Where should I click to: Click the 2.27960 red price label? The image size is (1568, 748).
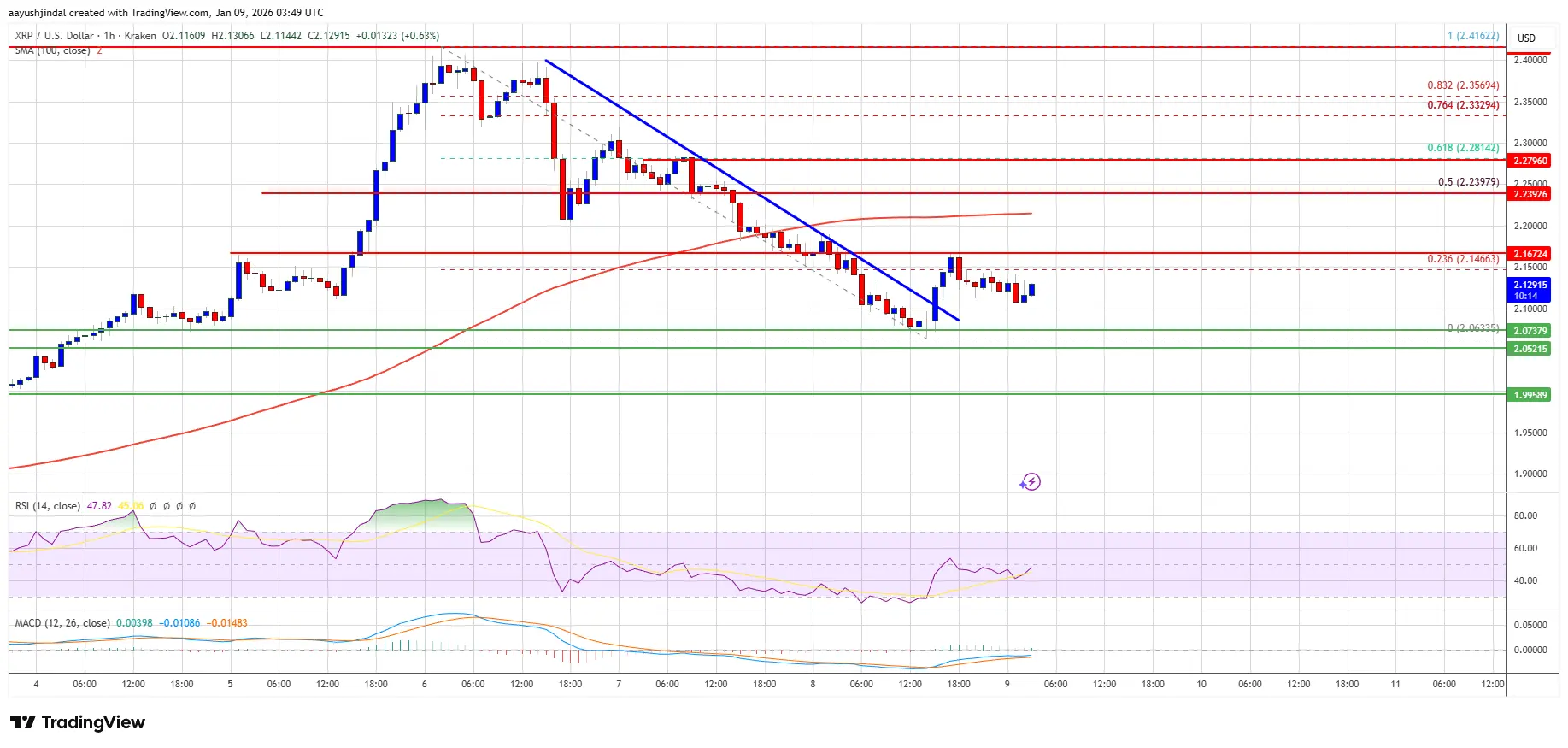(1530, 161)
